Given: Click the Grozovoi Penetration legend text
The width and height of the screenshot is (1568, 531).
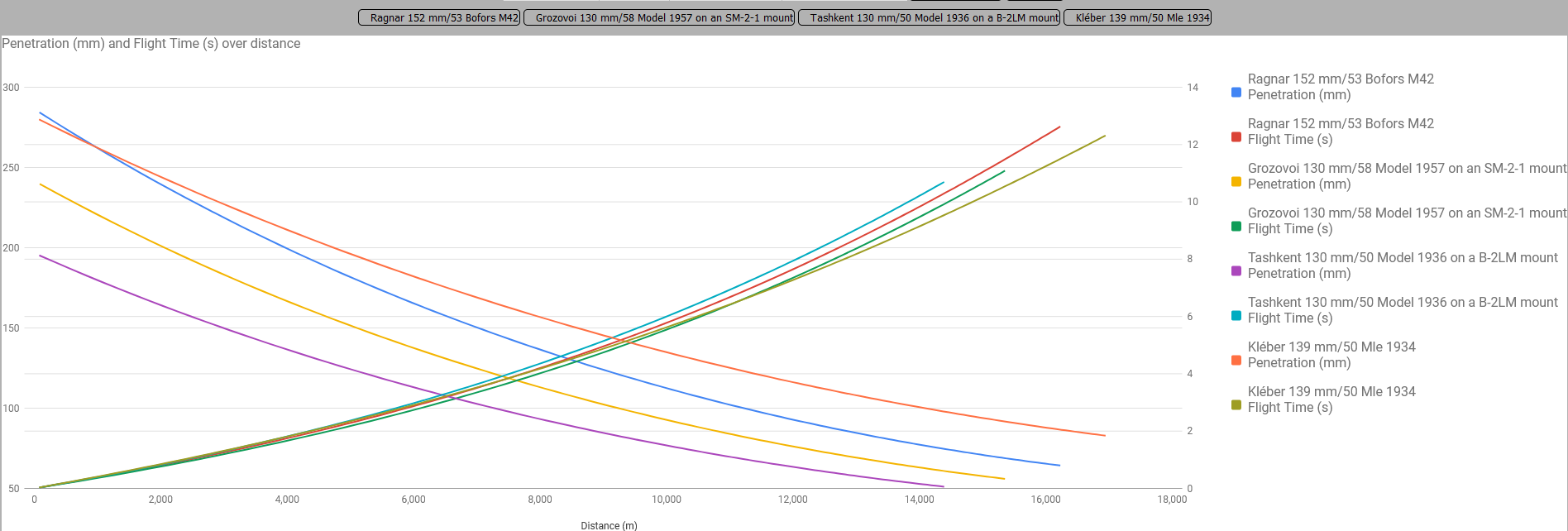Looking at the screenshot, I should [1406, 176].
